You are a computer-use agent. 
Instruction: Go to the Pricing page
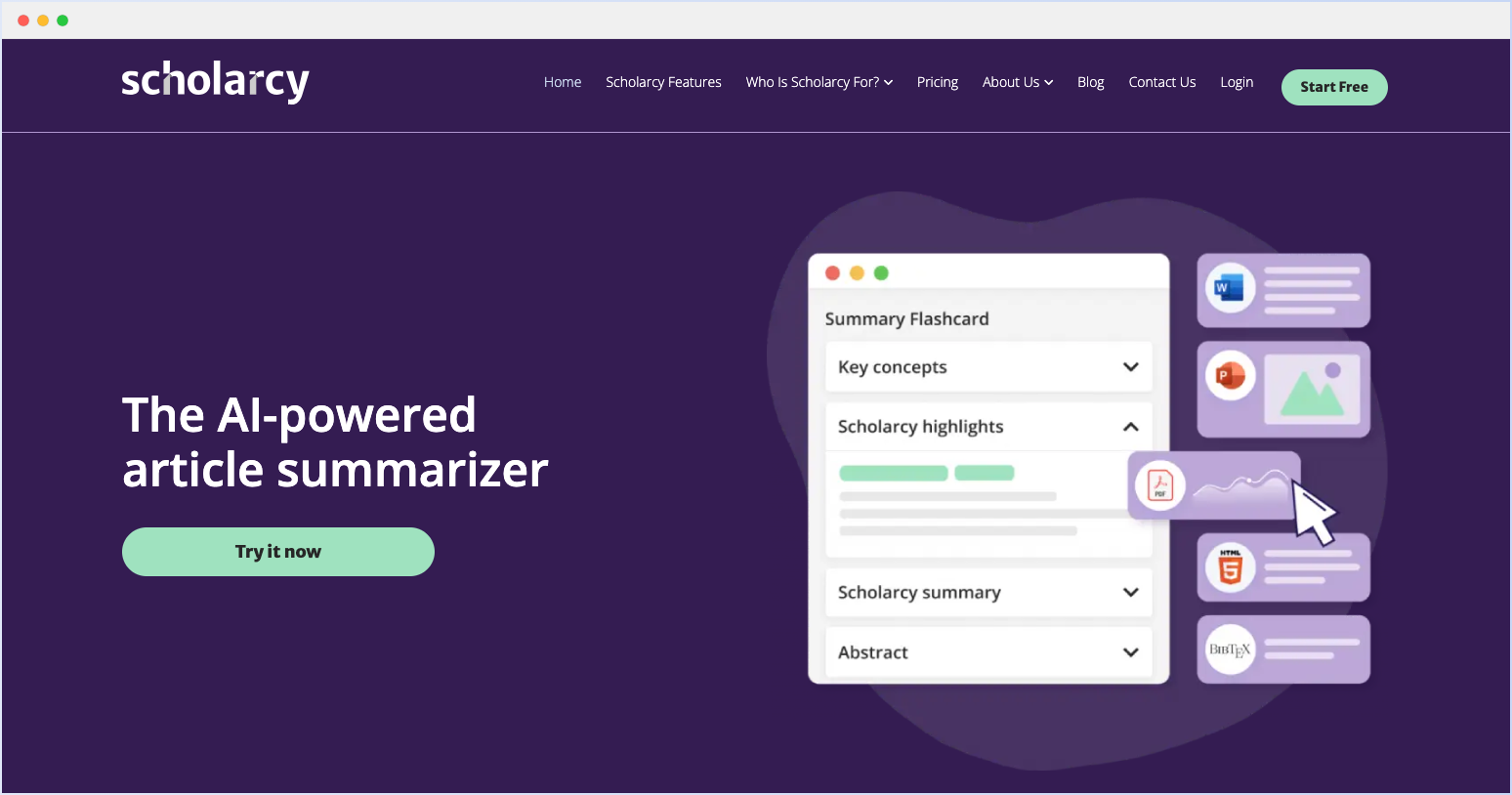937,82
